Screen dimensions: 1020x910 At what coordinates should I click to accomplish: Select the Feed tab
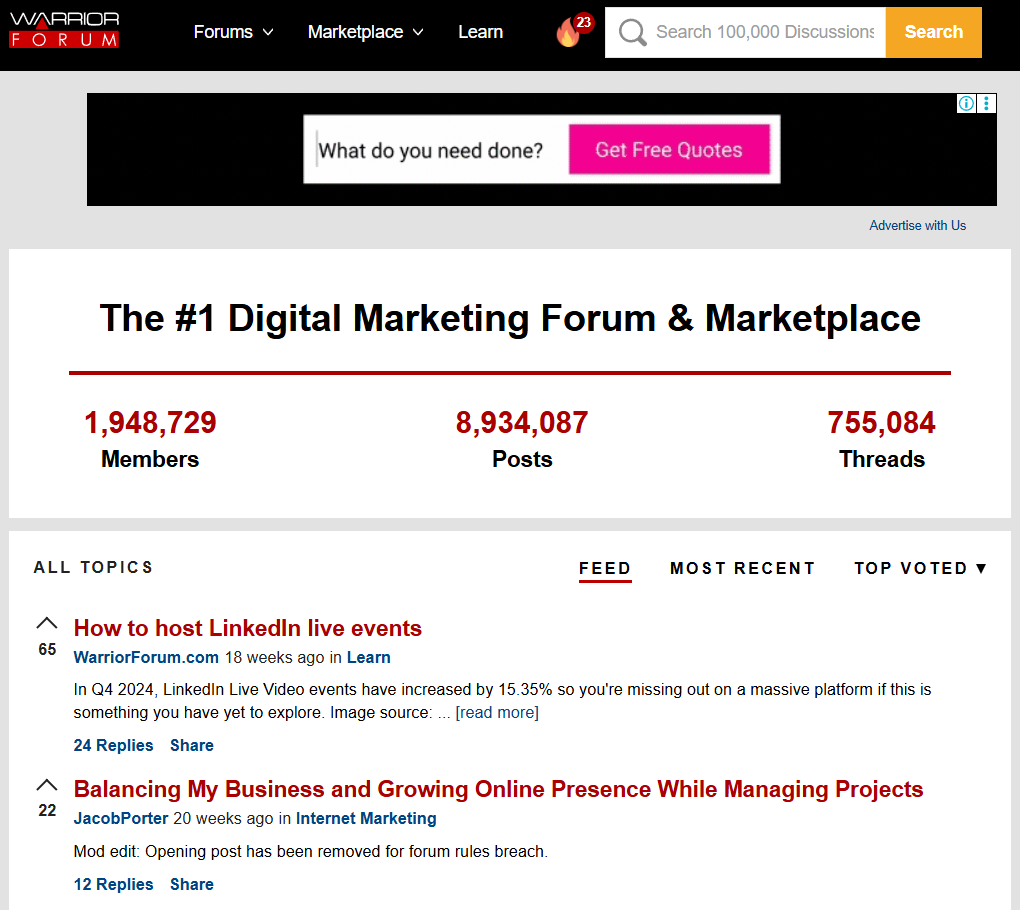[605, 569]
